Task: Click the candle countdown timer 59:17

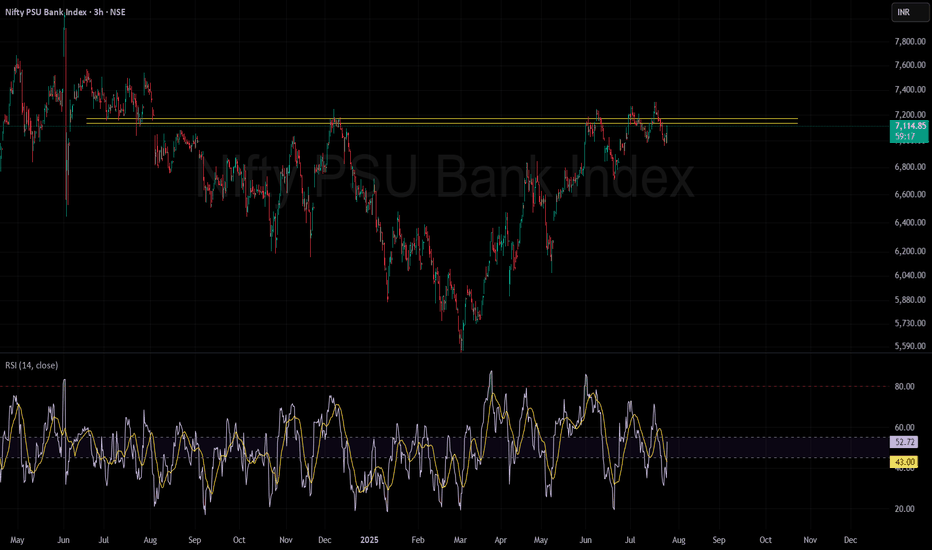Action: tap(905, 137)
